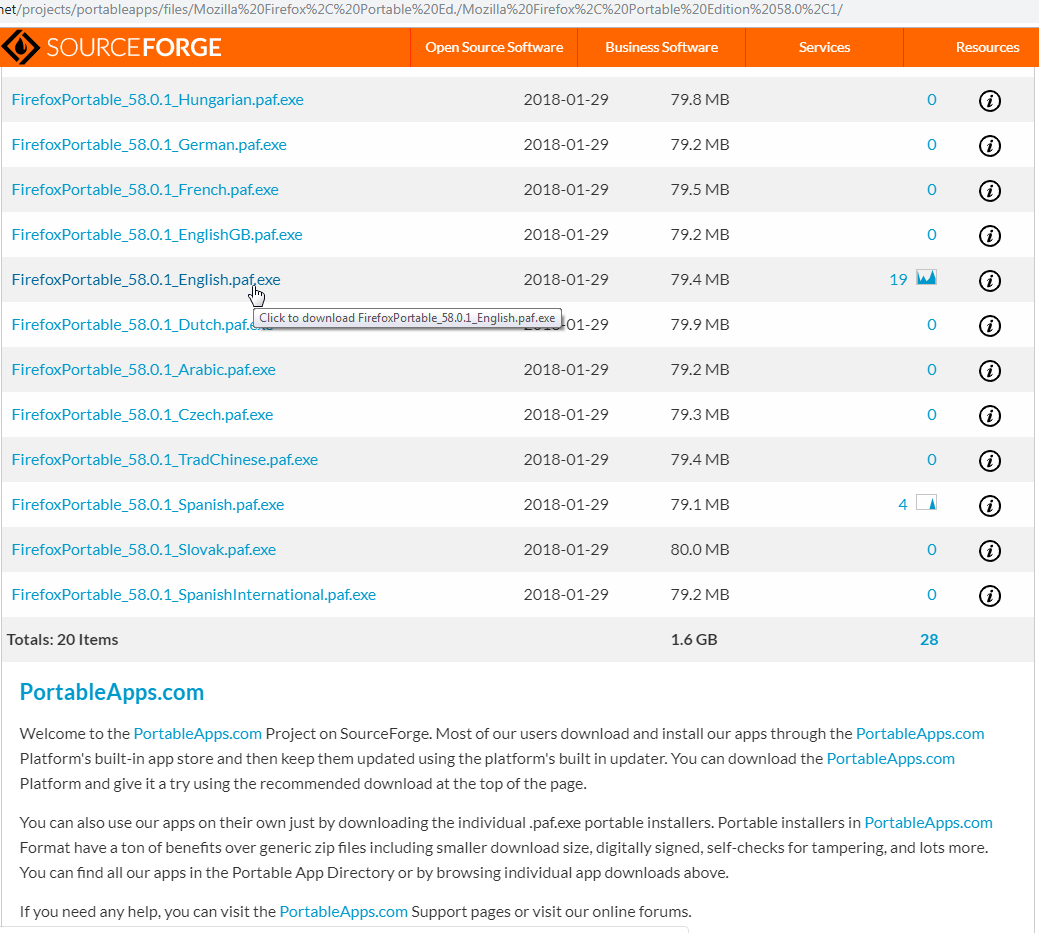Download FirefoxPortable_58.0.1_TradChinese.paf.exe
The image size is (1039, 933).
(165, 460)
